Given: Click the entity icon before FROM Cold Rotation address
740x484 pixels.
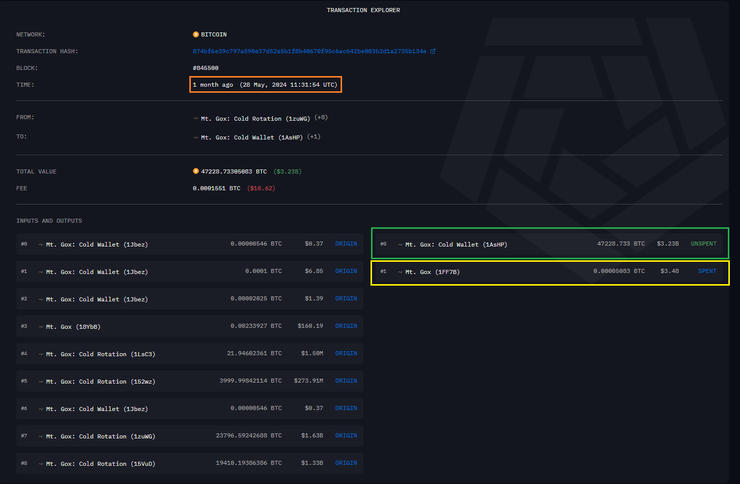Looking at the screenshot, I should pyautogui.click(x=195, y=117).
